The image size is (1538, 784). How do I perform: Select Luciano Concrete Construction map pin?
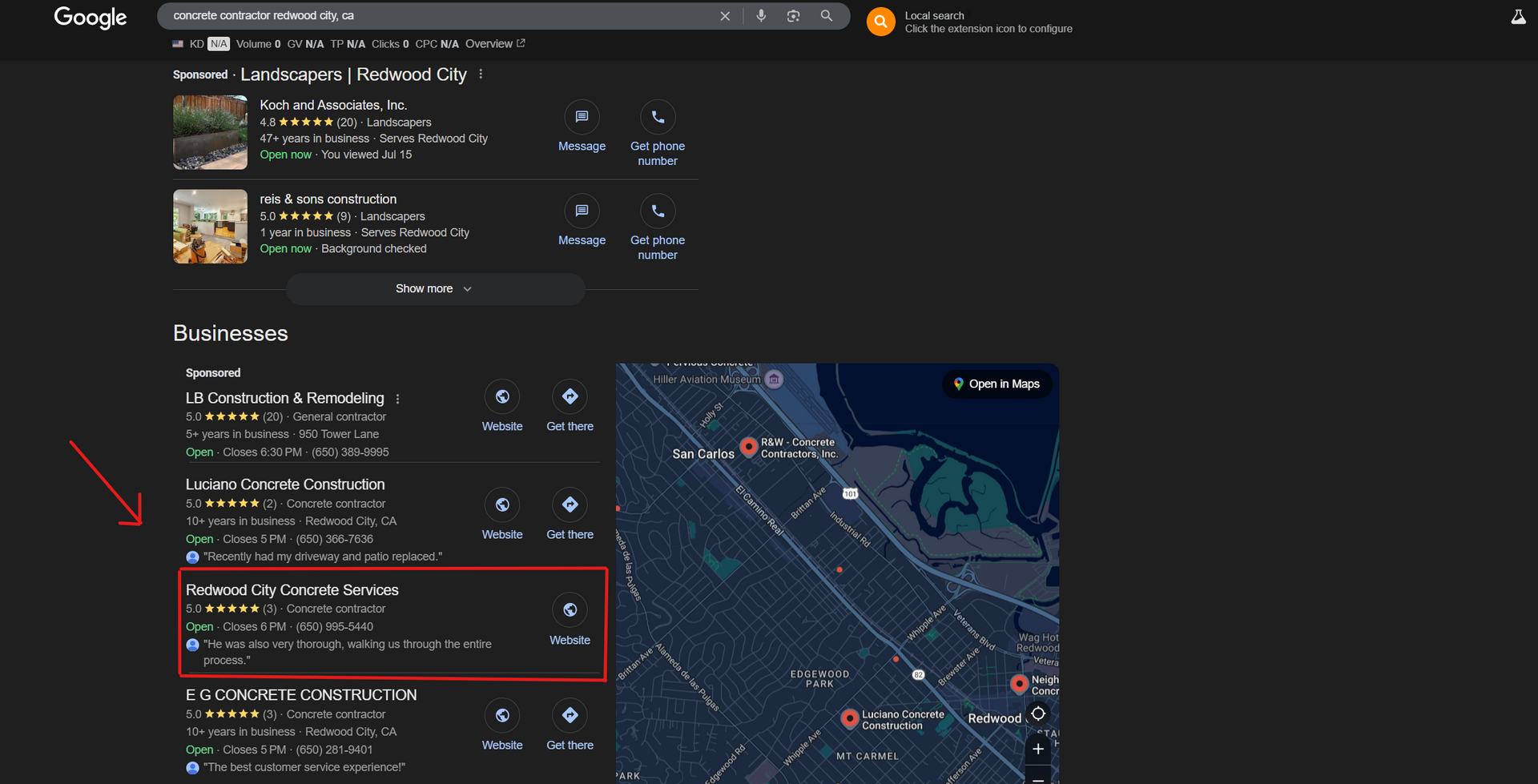tap(850, 718)
